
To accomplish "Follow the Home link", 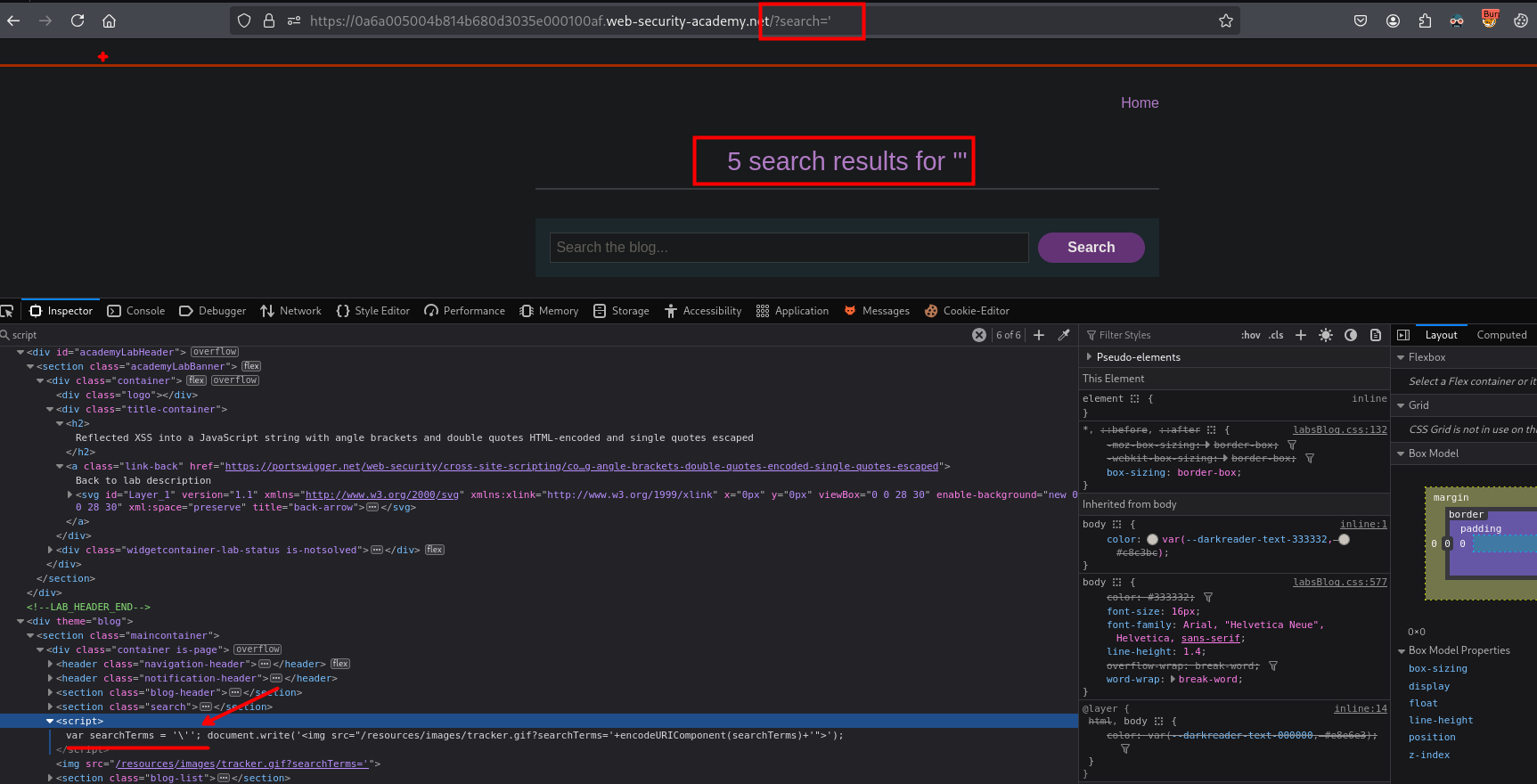I will coord(1139,103).
